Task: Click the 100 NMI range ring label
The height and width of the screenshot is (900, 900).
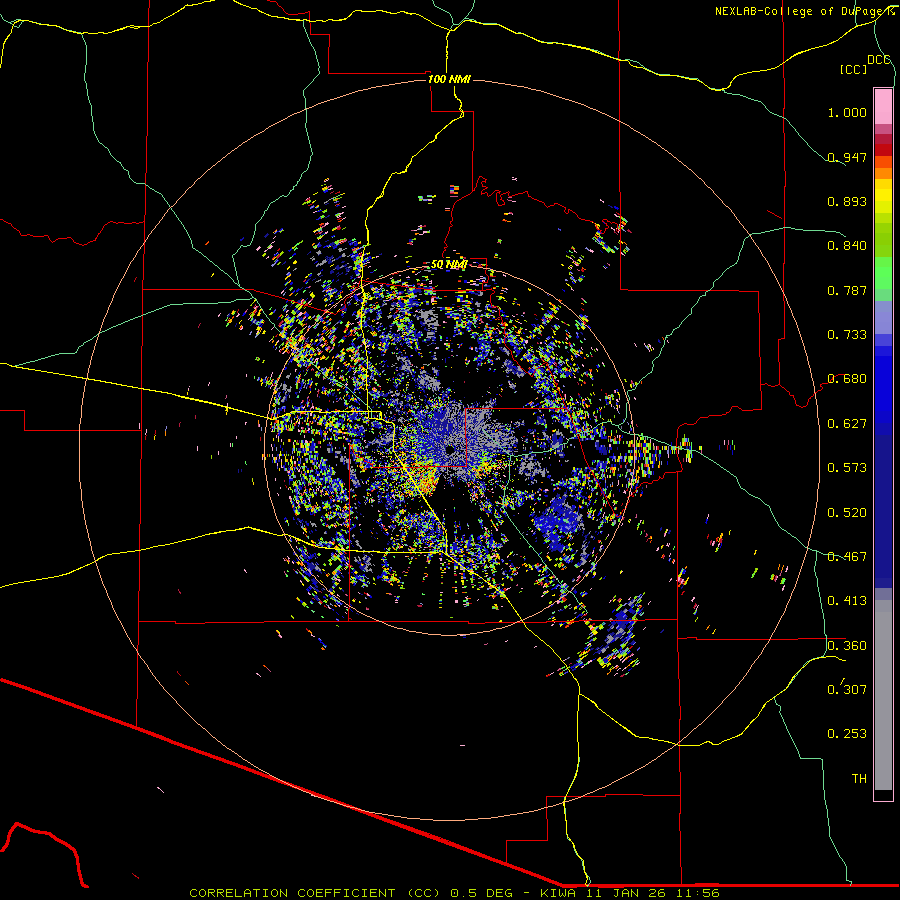Action: (449, 79)
